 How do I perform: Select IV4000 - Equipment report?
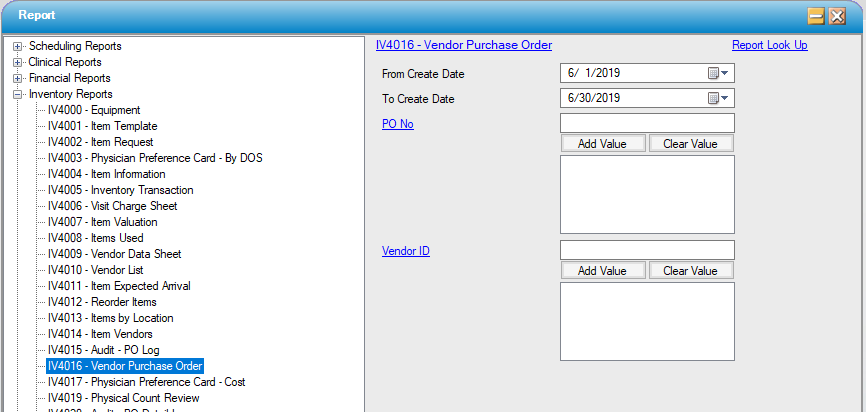tap(94, 110)
